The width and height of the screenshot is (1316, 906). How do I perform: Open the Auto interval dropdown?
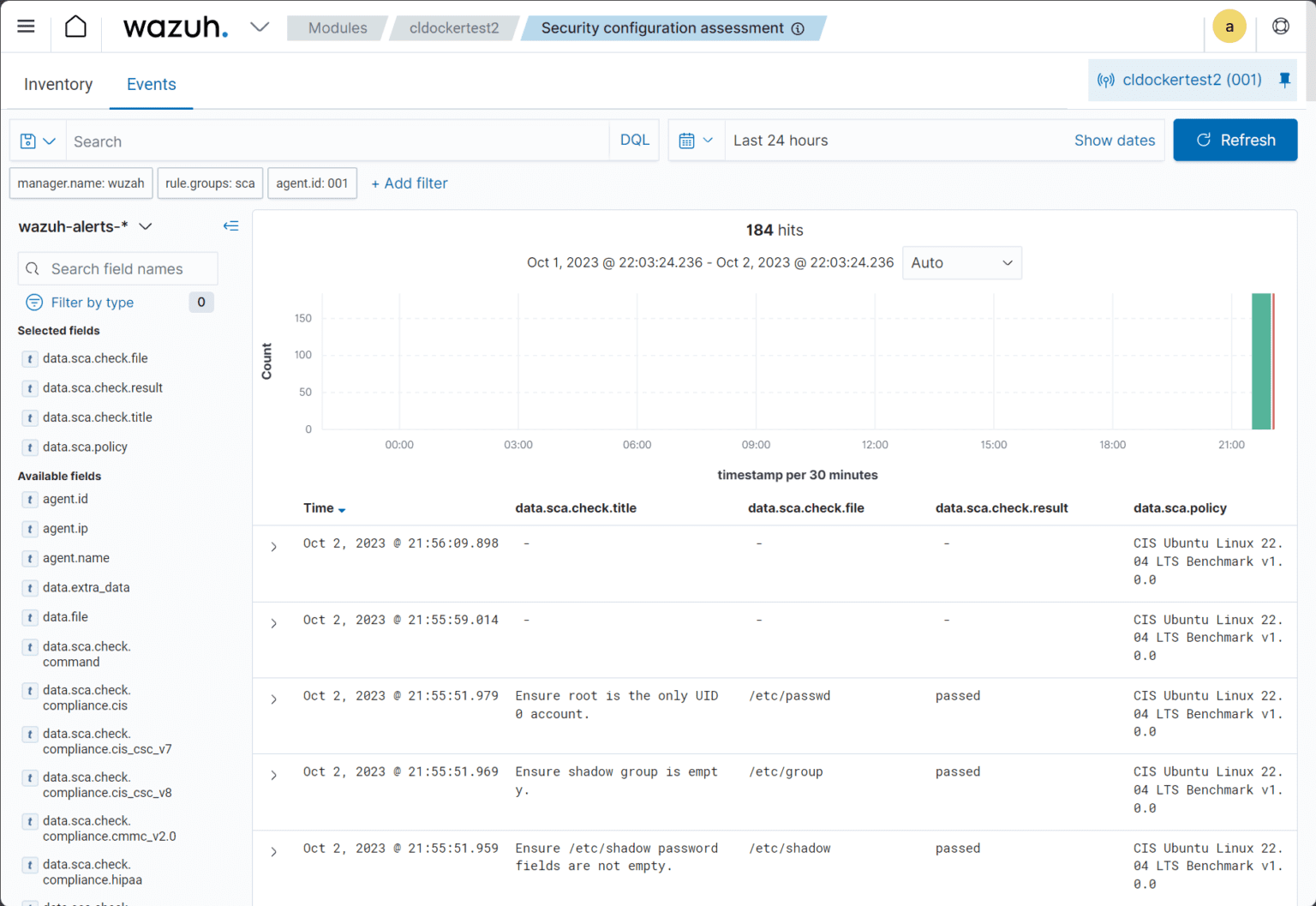coord(961,263)
